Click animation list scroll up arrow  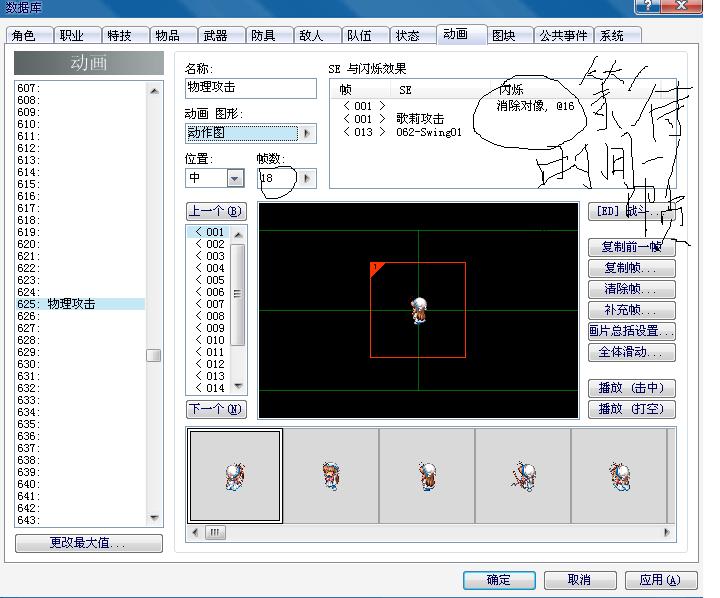[154, 90]
